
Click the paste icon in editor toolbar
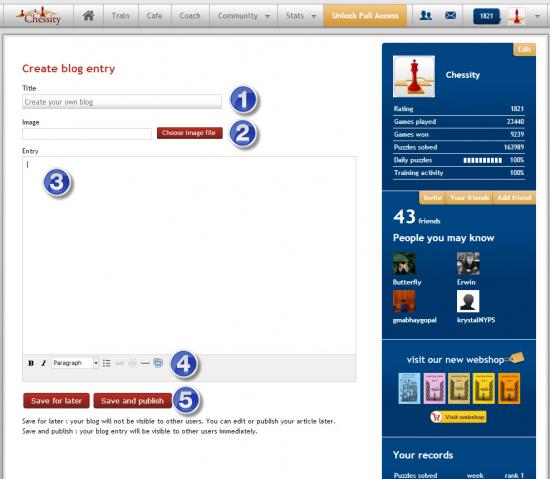(x=158, y=363)
